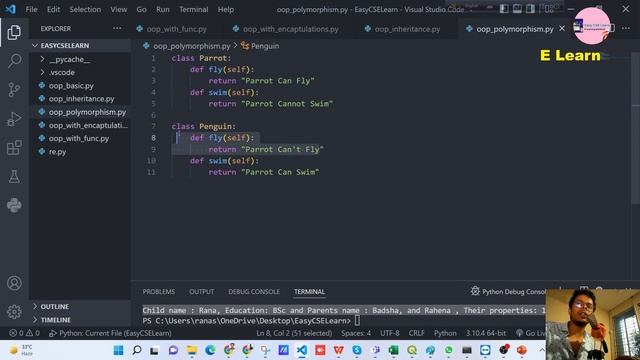The height and width of the screenshot is (360, 640).
Task: Click the VS Code logo icon
Action: coord(11,9)
